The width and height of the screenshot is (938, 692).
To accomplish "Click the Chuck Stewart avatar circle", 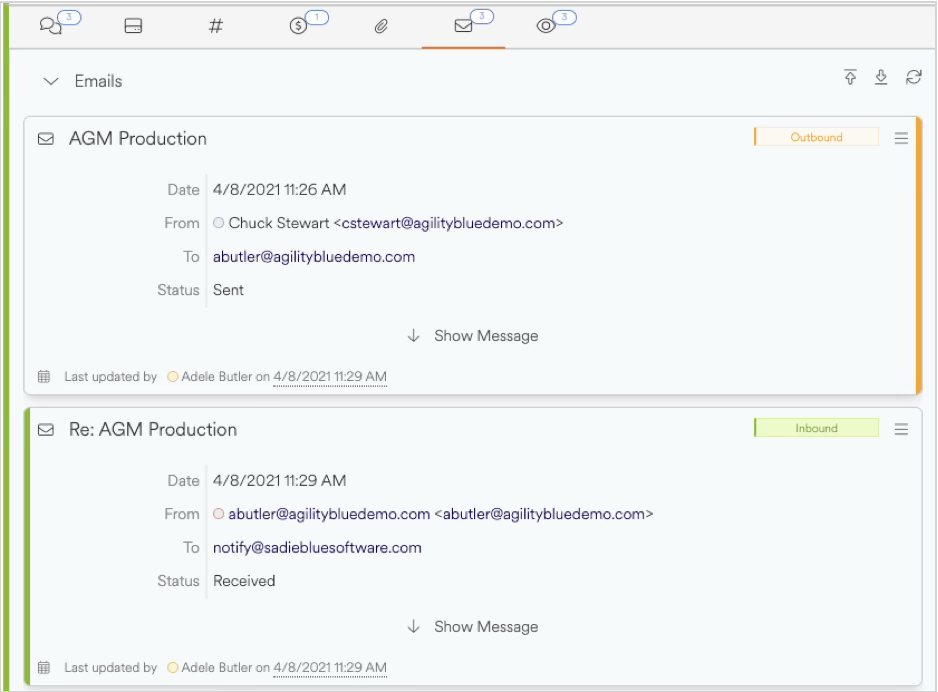I will pos(218,222).
